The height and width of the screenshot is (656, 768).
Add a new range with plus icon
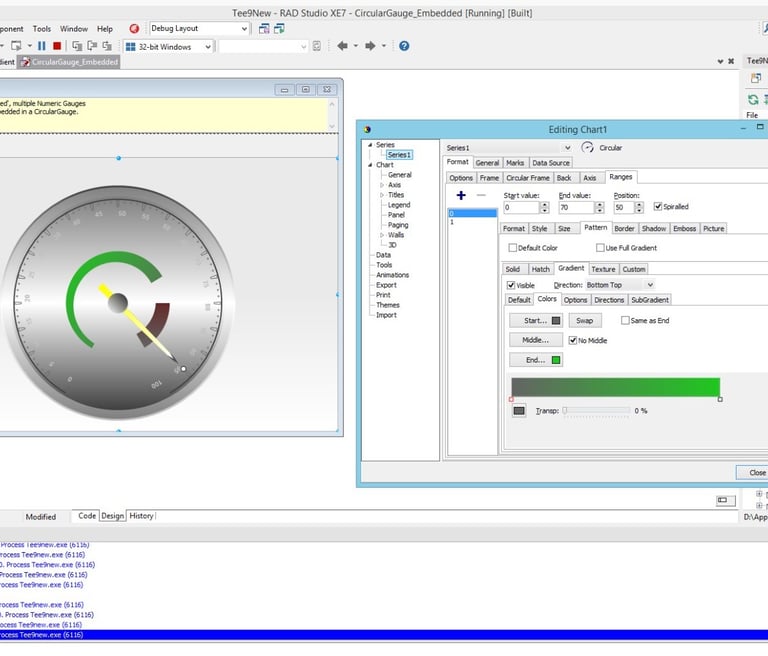click(x=461, y=195)
